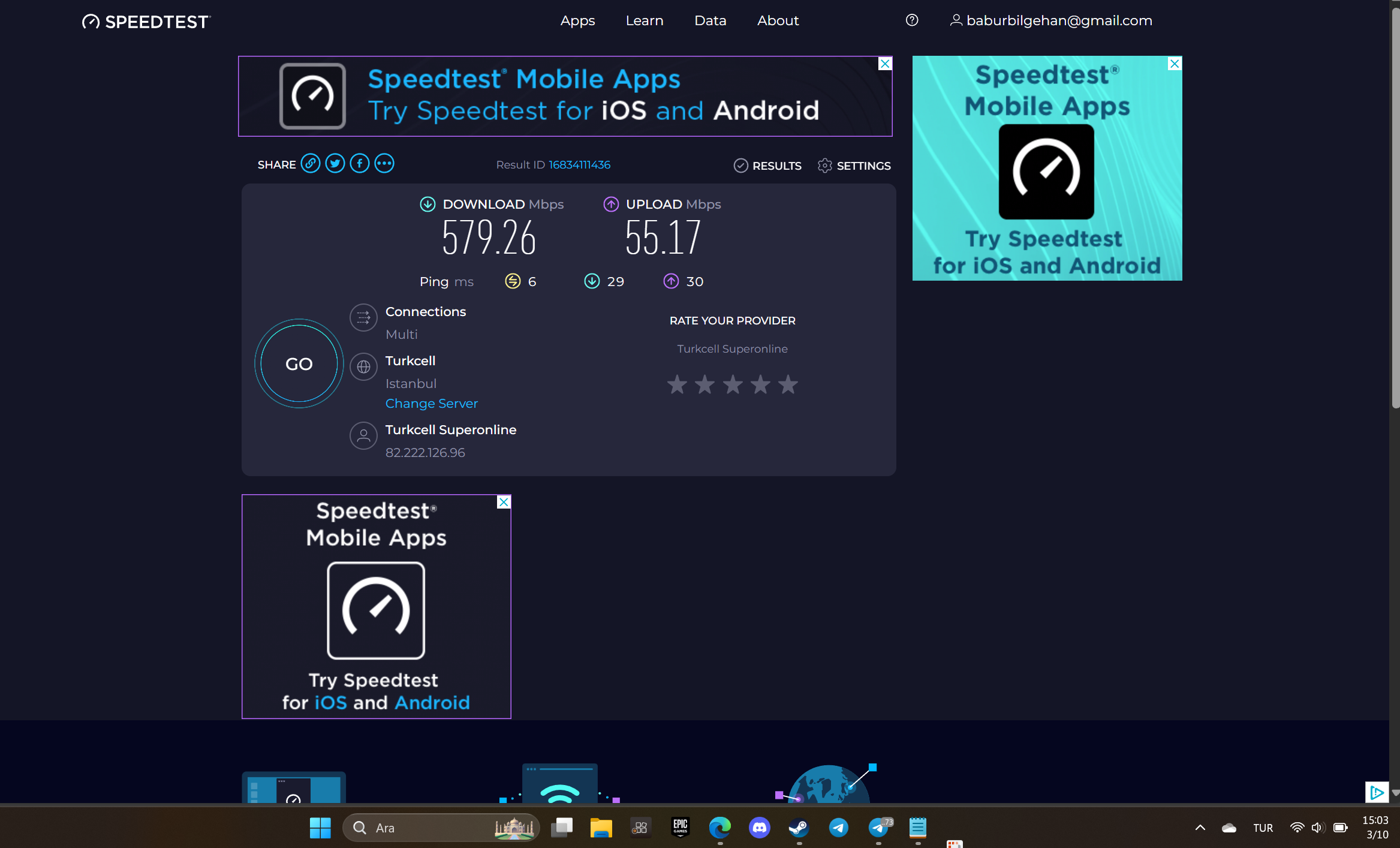Click the upload arrow icon beside UPLOAD
The height and width of the screenshot is (848, 1400).
point(611,204)
